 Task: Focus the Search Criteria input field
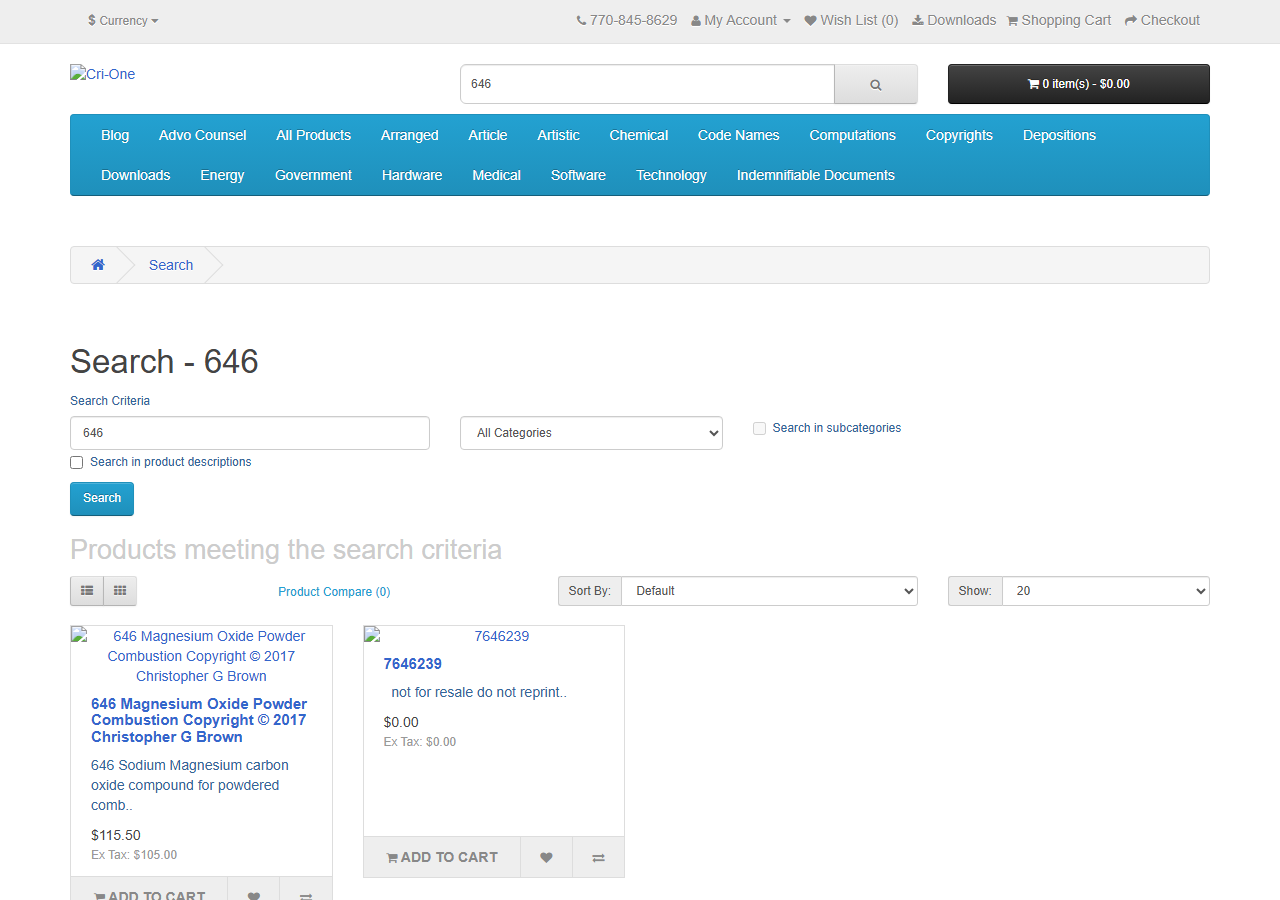[x=250, y=433]
